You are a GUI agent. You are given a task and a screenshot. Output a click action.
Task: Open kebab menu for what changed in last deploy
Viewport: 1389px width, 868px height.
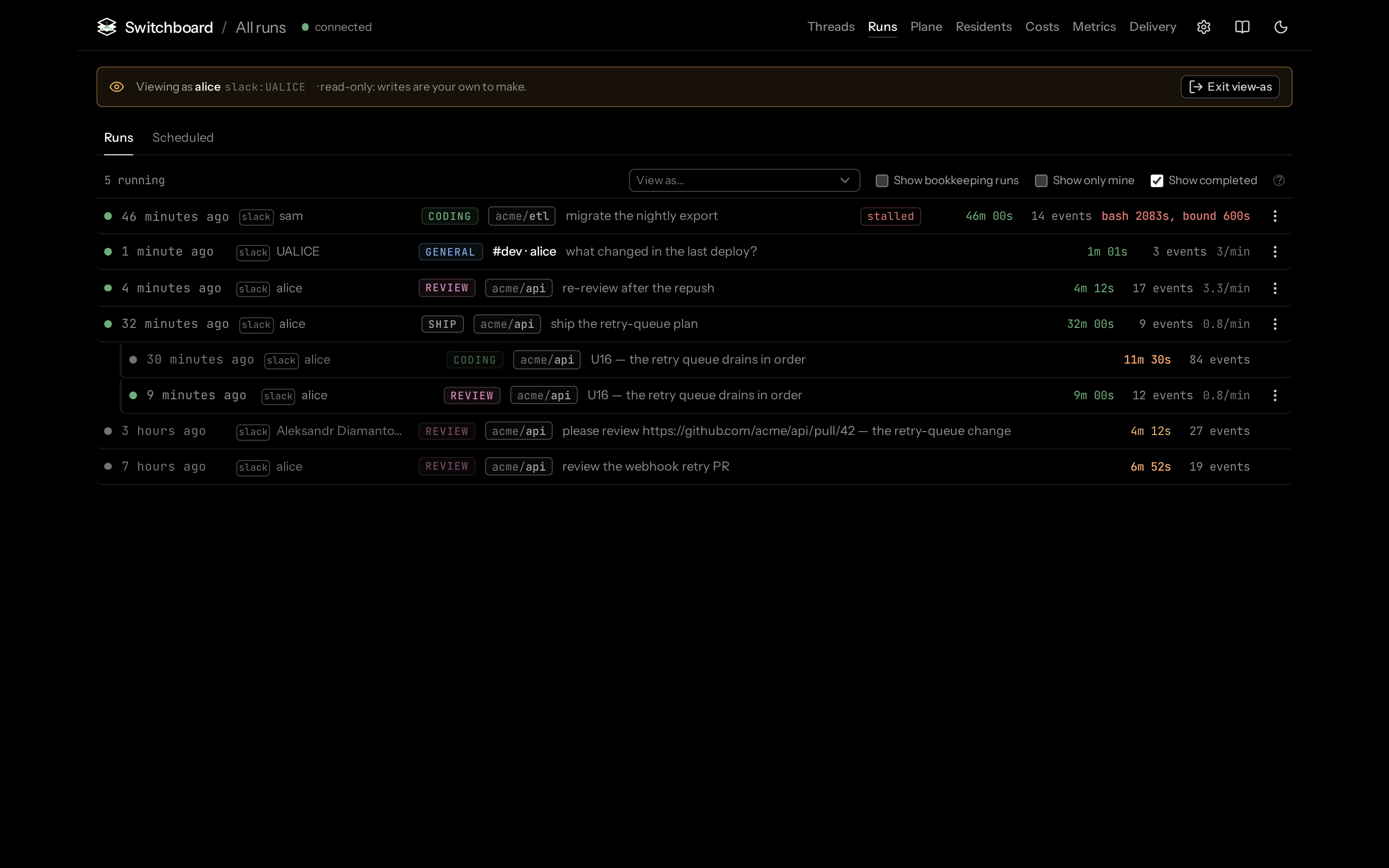[x=1275, y=251]
